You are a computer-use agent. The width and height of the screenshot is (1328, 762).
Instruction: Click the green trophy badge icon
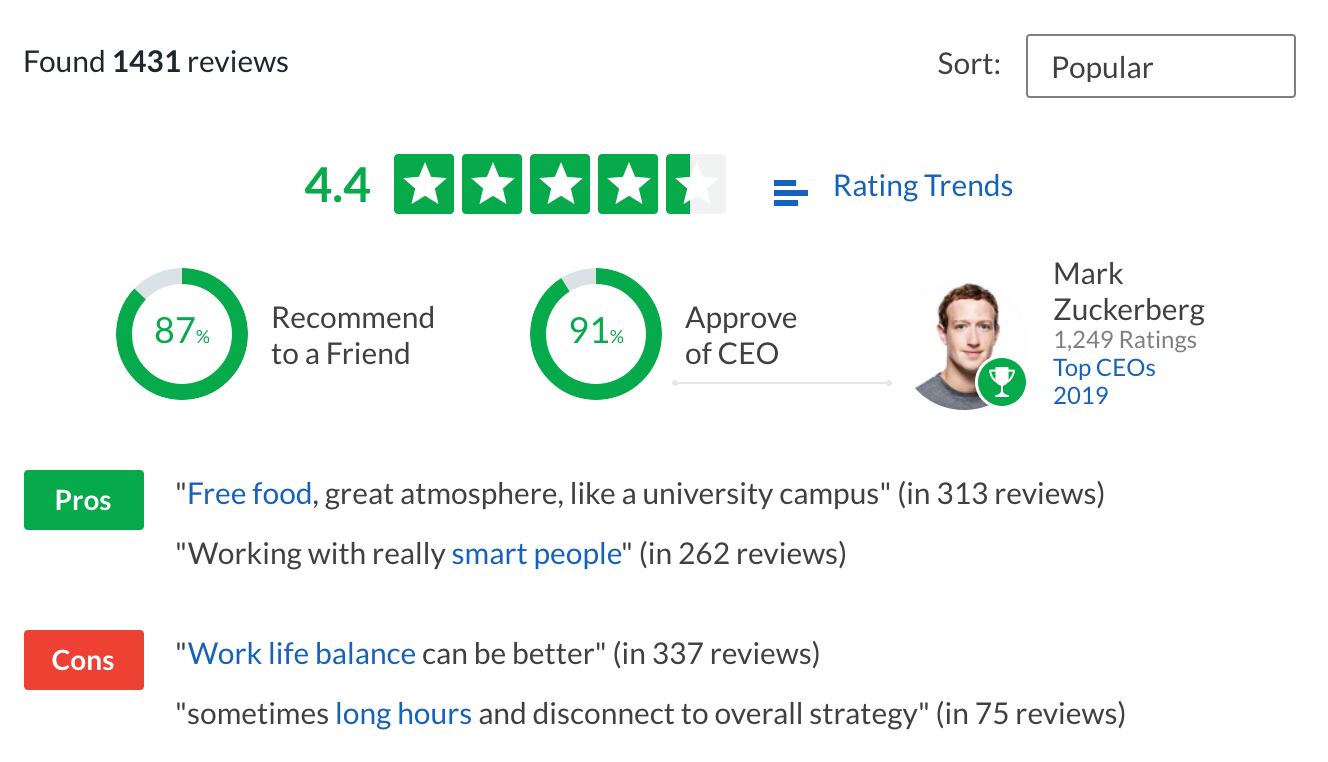(x=1001, y=381)
